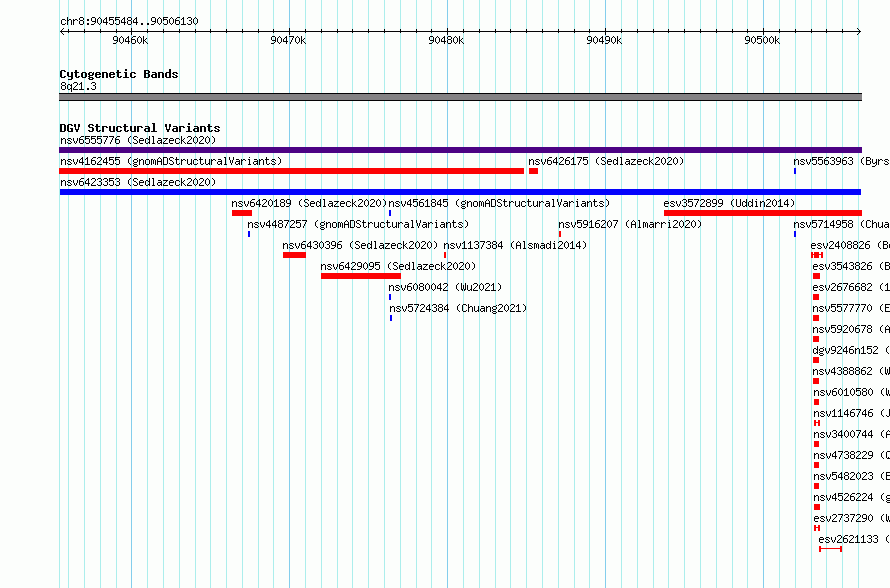Screen dimensions: 890x588
Task: Open variant esv2621133 label
Action: (854, 539)
